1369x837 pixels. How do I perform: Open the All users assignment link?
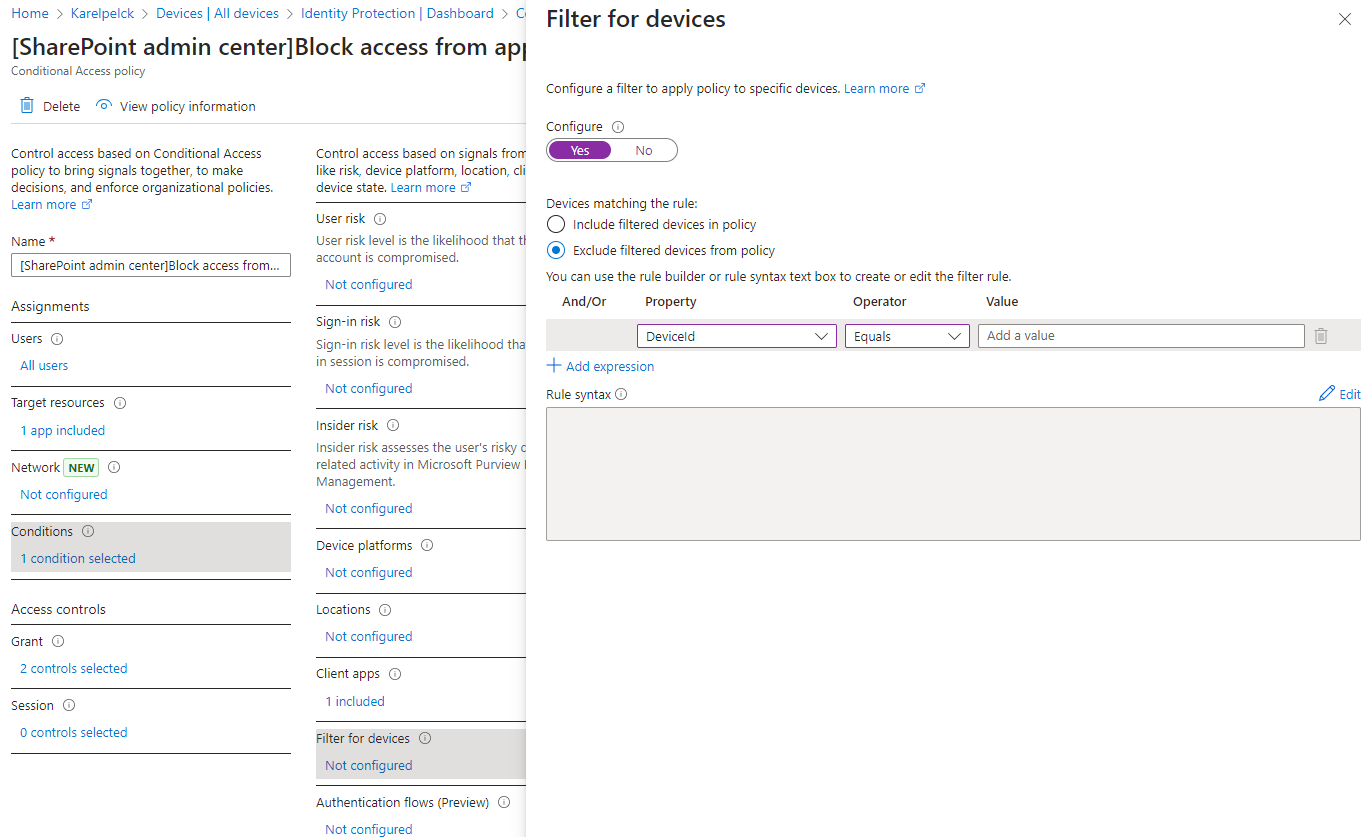[44, 366]
